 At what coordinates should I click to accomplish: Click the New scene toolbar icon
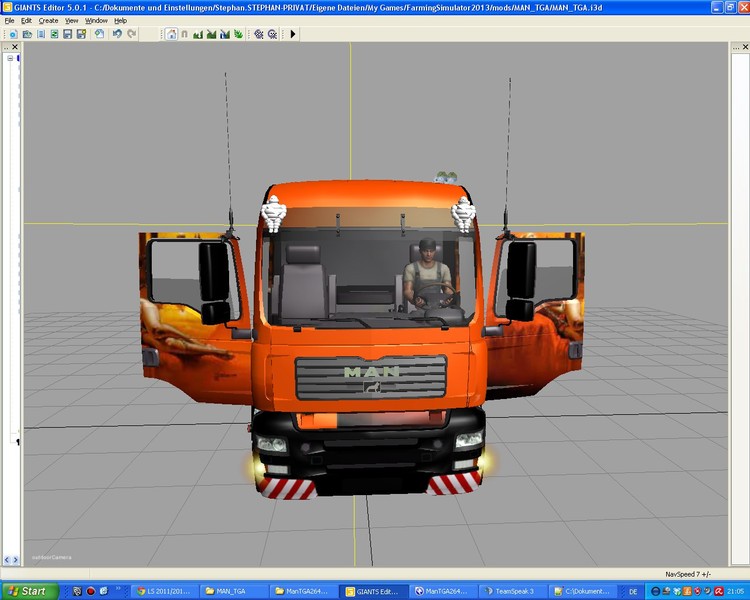[x=13, y=34]
